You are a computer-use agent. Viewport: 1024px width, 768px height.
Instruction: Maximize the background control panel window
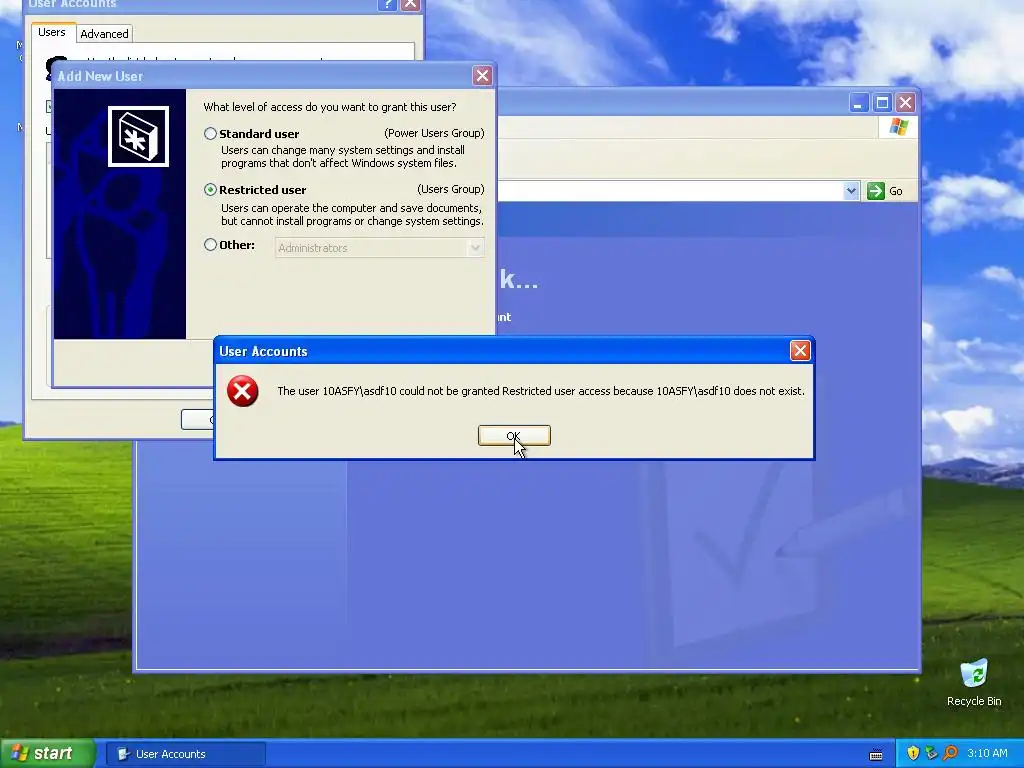(882, 103)
